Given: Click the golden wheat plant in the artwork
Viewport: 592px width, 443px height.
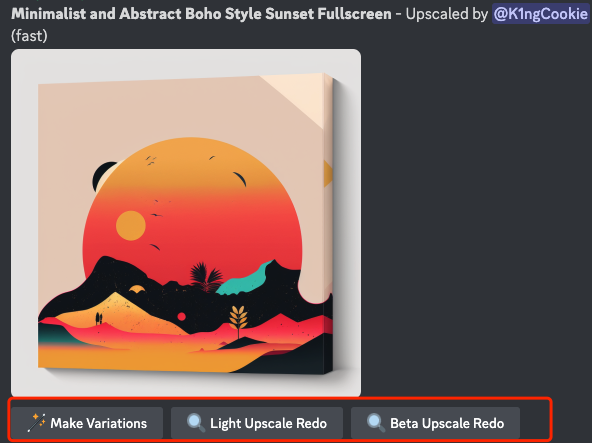Looking at the screenshot, I should (238, 321).
